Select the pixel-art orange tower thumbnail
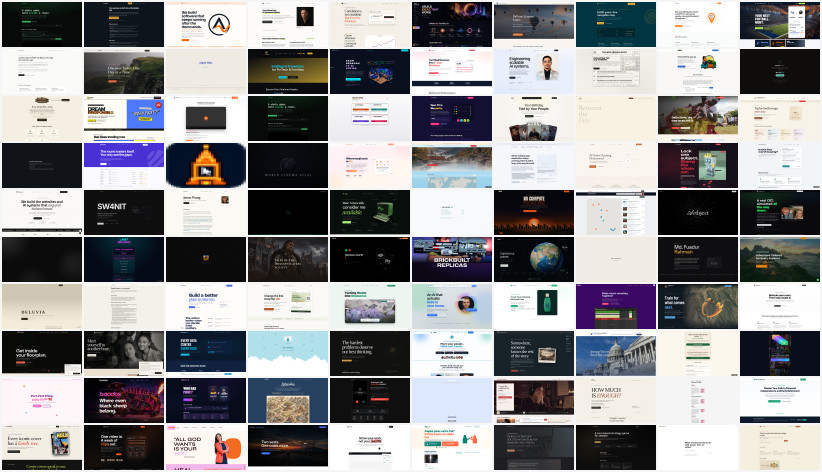The width and height of the screenshot is (822, 472). (x=206, y=166)
